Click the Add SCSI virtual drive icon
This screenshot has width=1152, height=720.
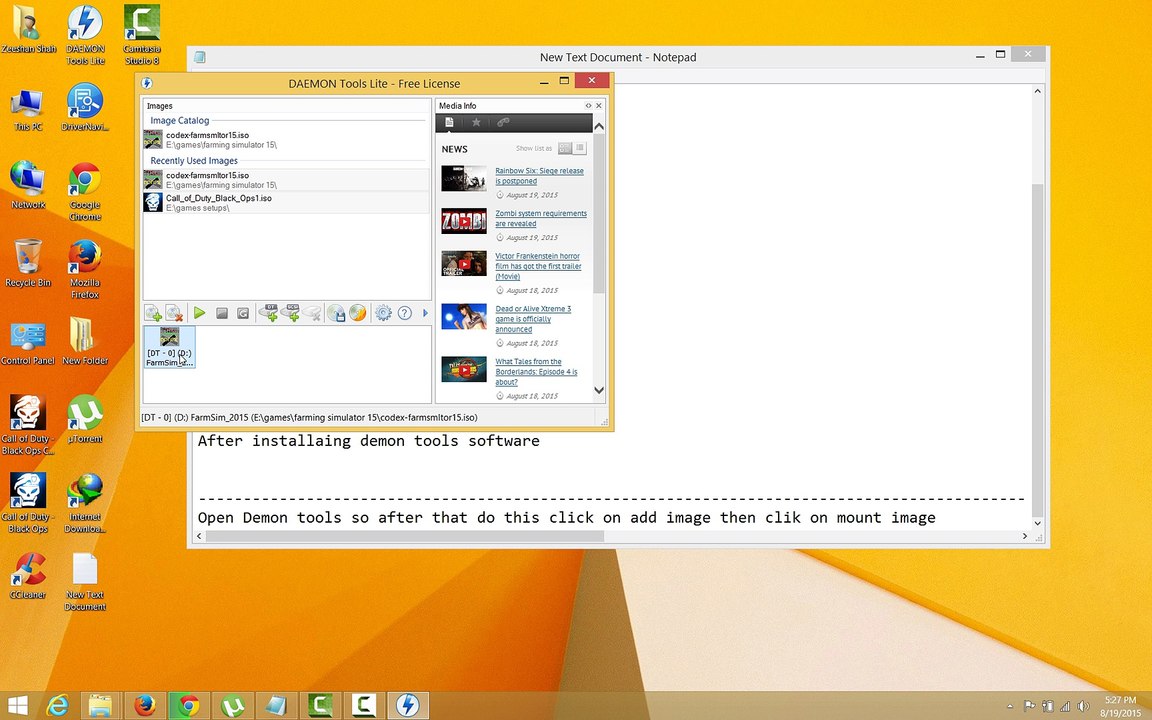[290, 314]
